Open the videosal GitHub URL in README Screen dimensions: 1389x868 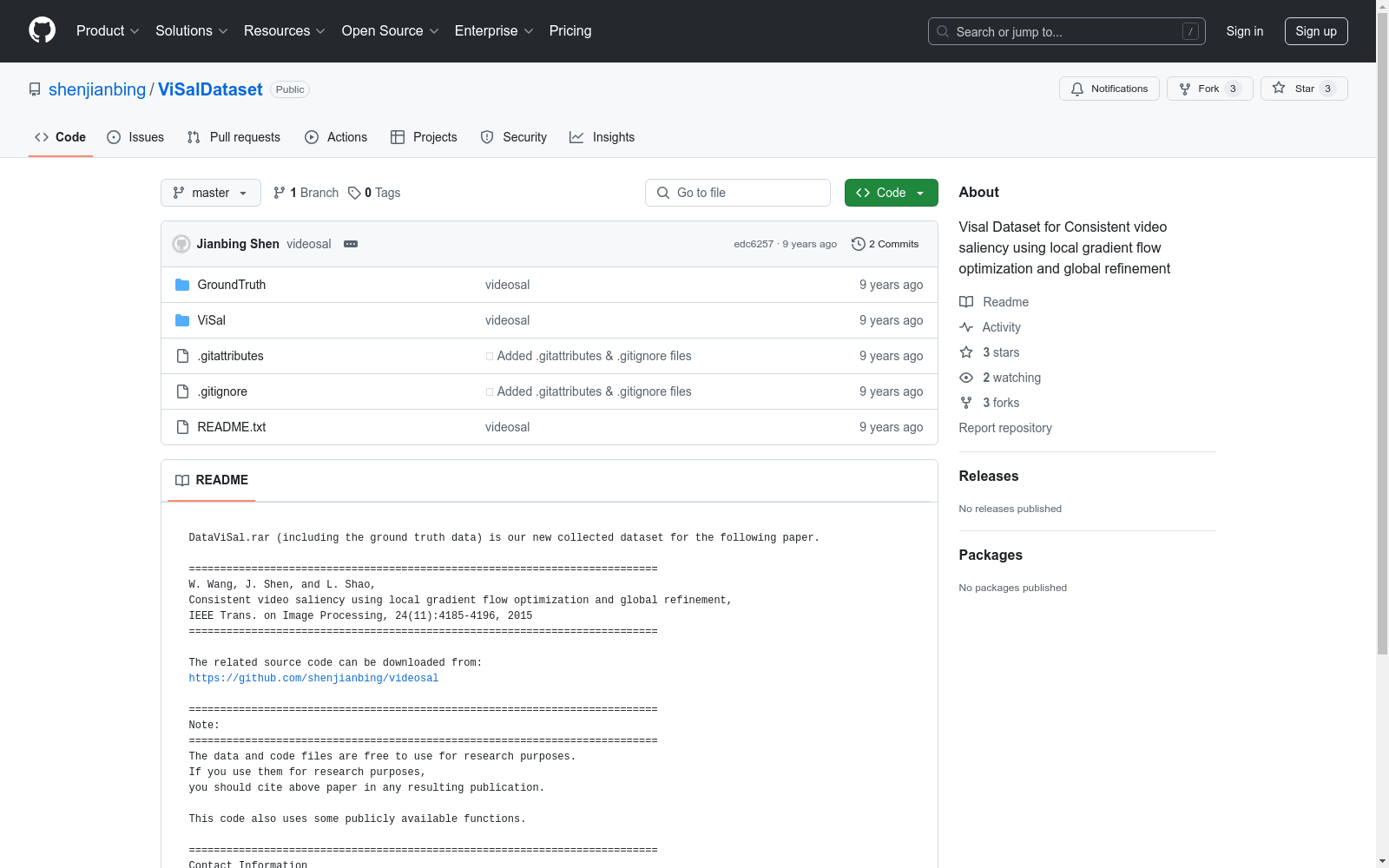pyautogui.click(x=313, y=678)
